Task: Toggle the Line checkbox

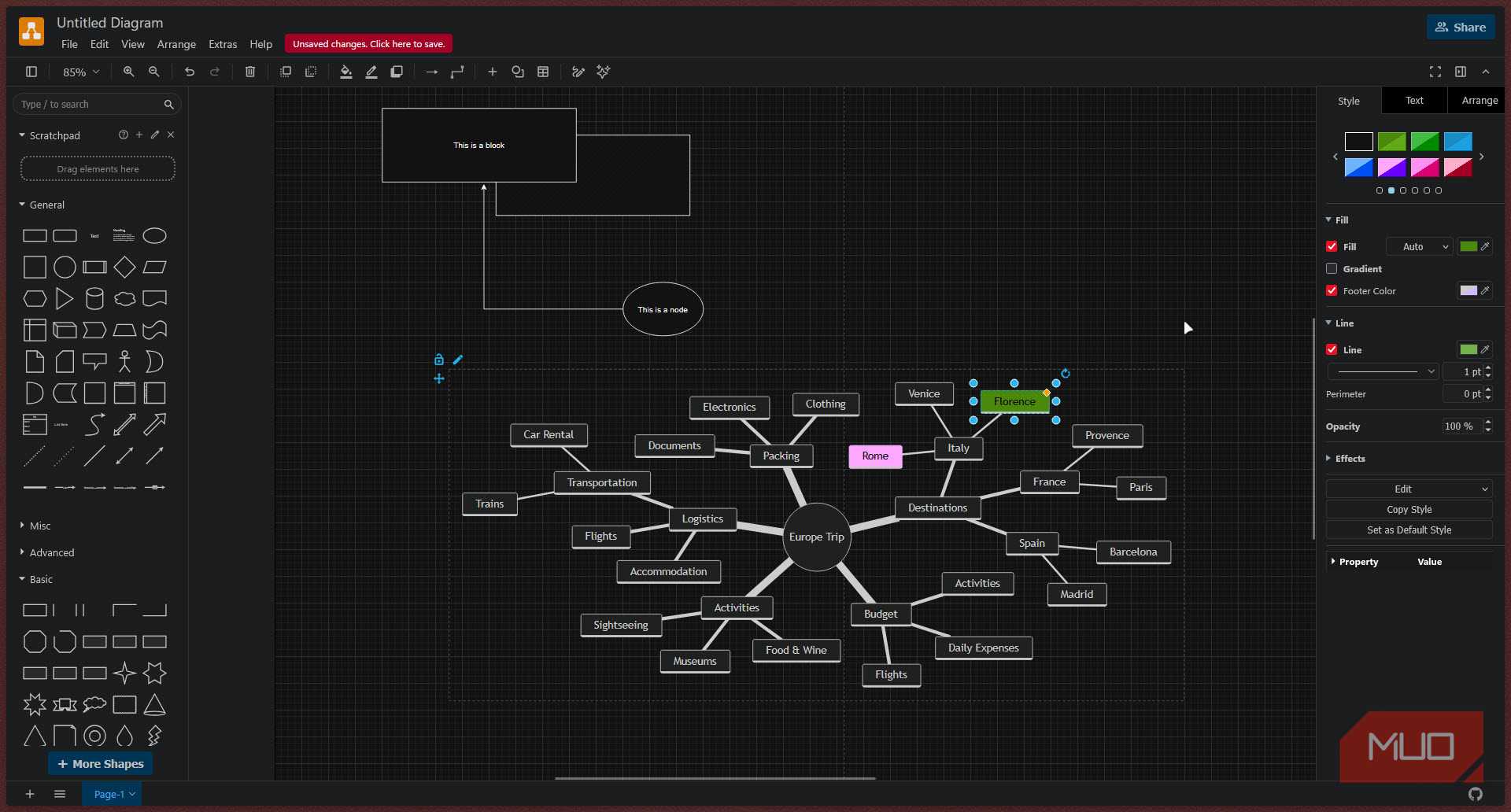Action: (1332, 349)
